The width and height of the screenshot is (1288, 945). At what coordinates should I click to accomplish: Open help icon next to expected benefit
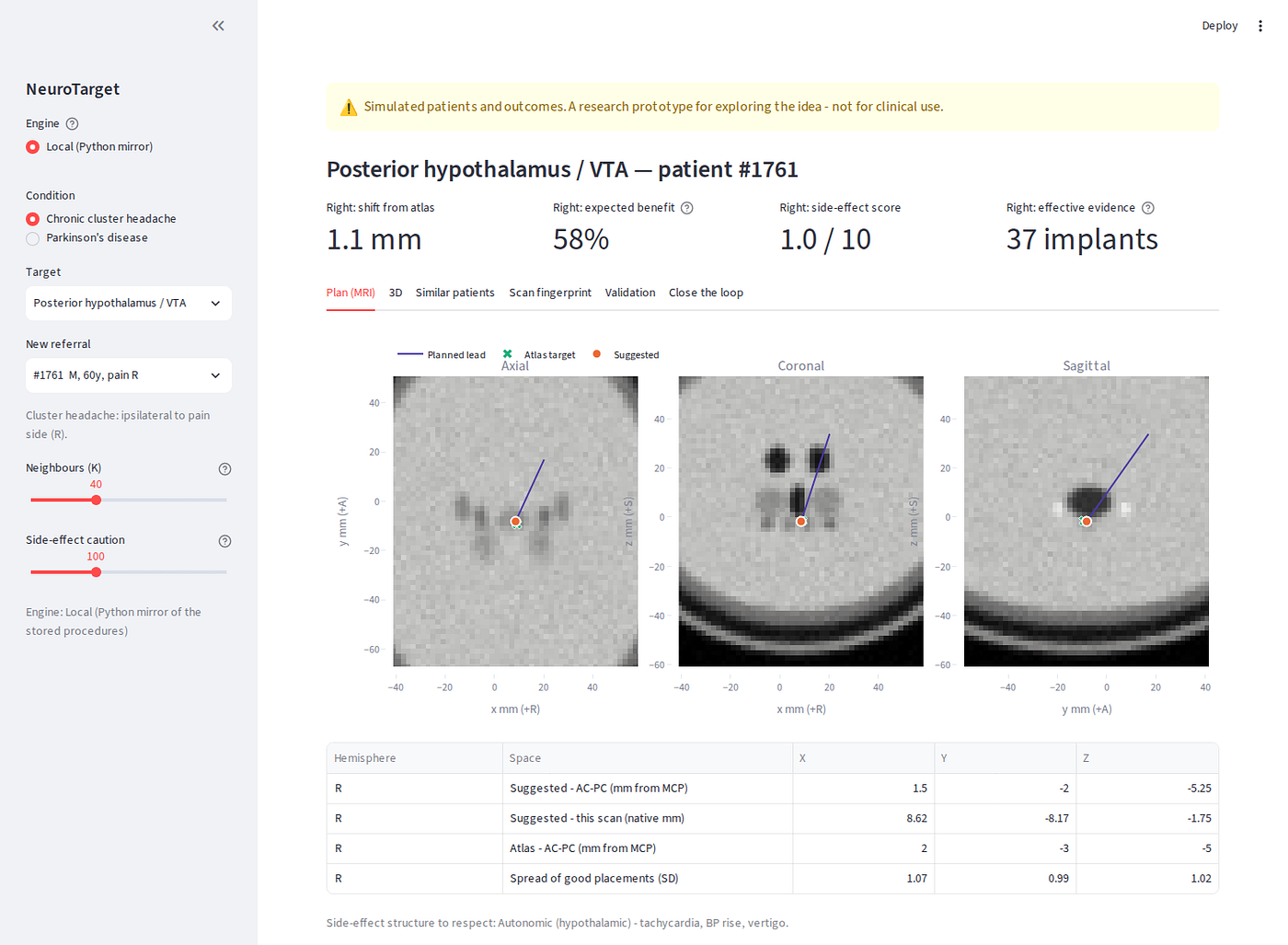point(687,208)
